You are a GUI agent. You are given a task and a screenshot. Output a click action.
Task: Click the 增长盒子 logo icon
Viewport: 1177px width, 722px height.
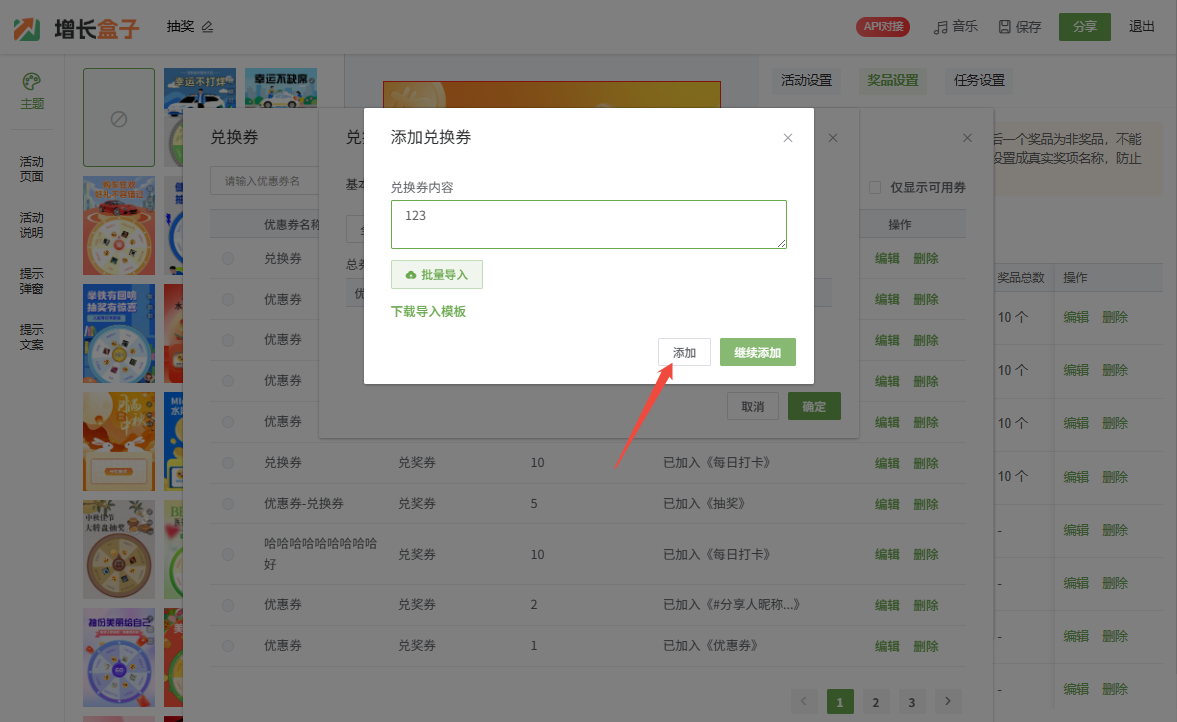pos(27,29)
